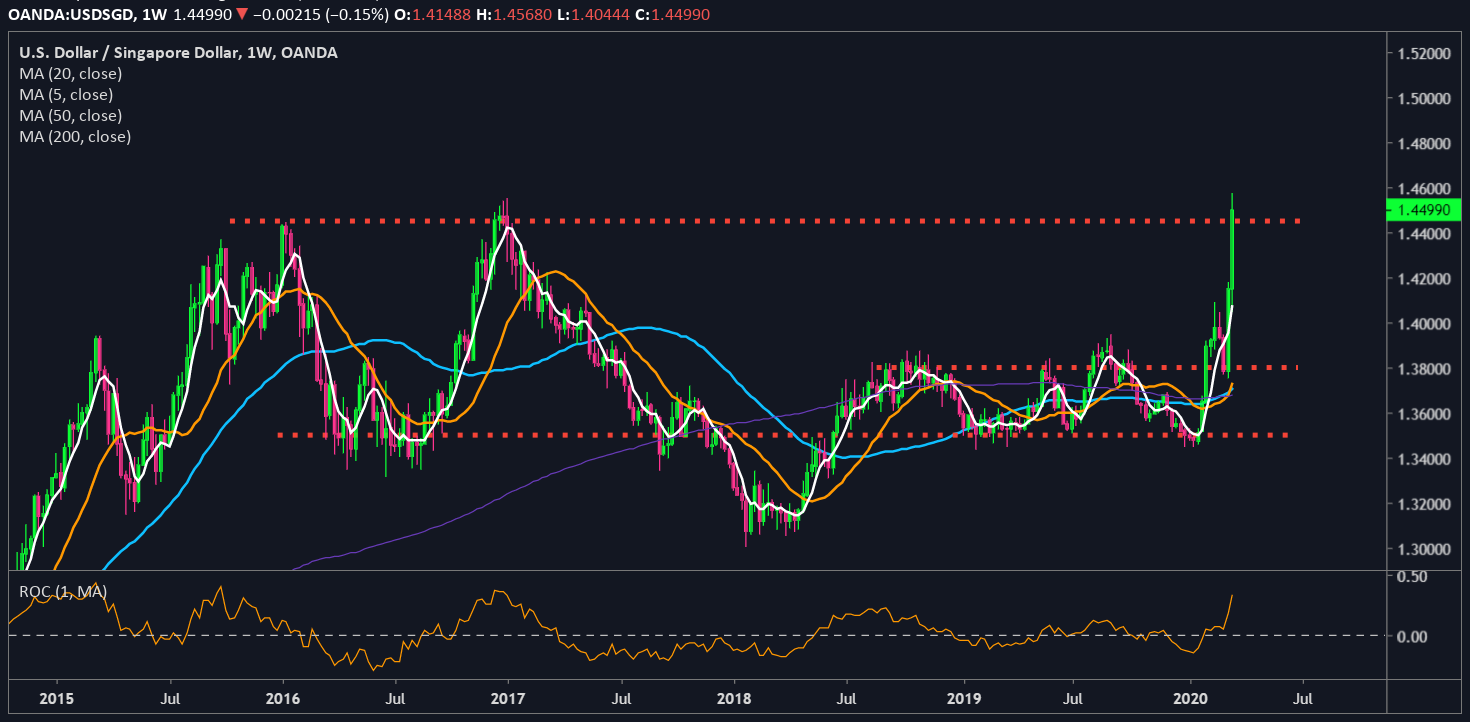Click the 2015 label on time axis
The image size is (1470, 722).
pos(57,697)
